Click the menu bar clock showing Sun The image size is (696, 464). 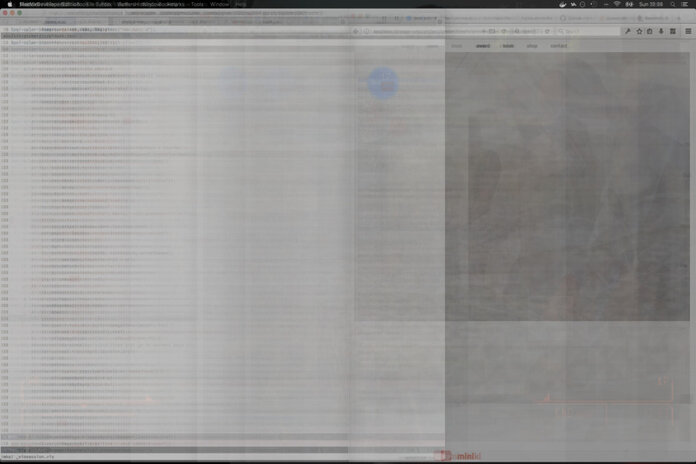pos(651,4)
